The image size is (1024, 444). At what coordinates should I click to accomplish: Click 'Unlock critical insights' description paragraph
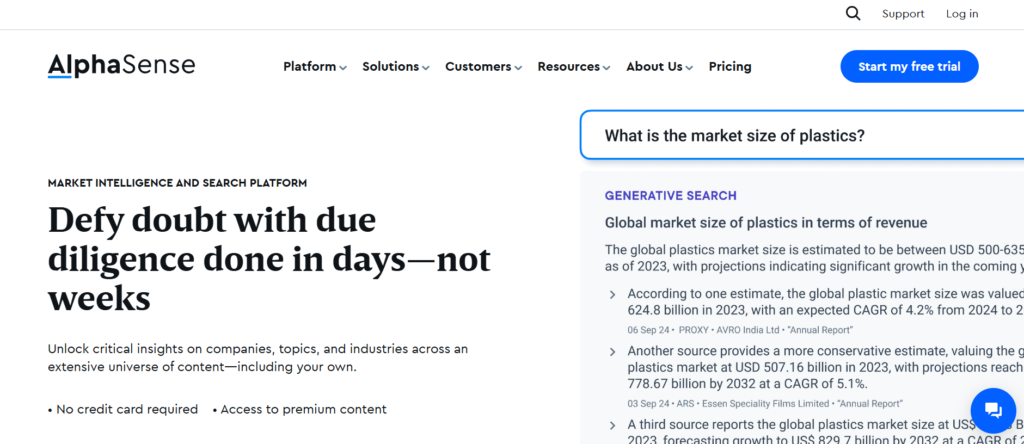click(258, 358)
